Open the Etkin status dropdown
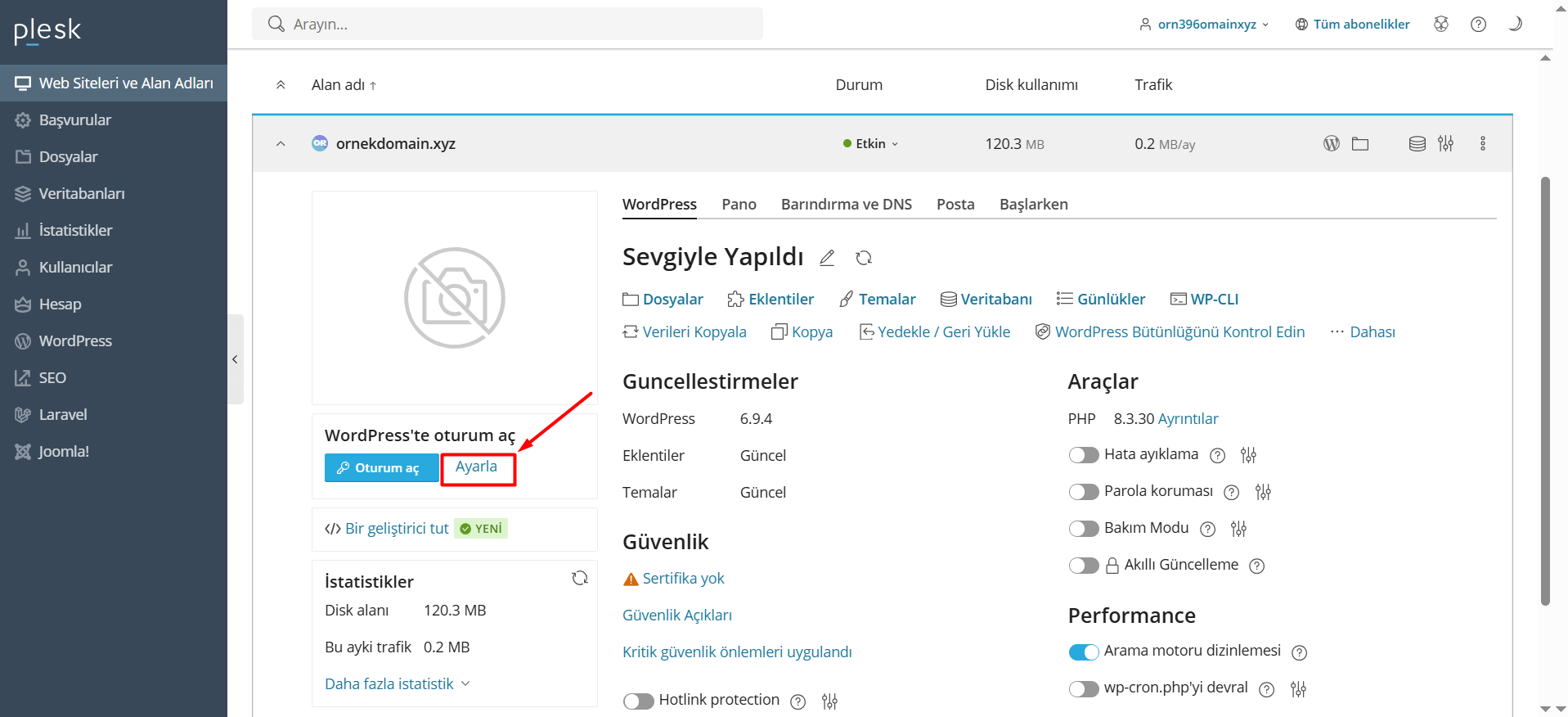Screen dimensions: 1568x717 click(x=871, y=143)
